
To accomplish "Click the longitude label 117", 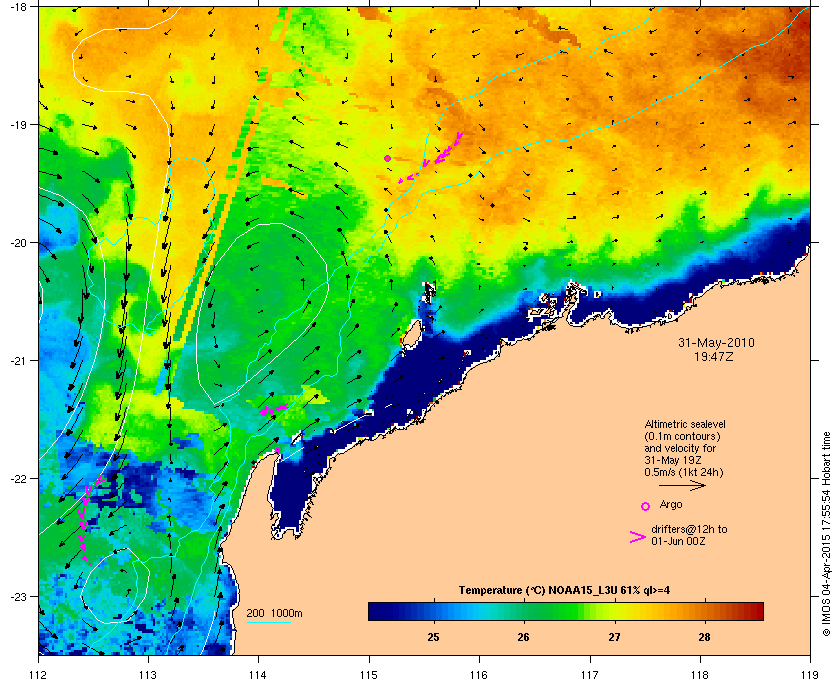I will 590,675.
